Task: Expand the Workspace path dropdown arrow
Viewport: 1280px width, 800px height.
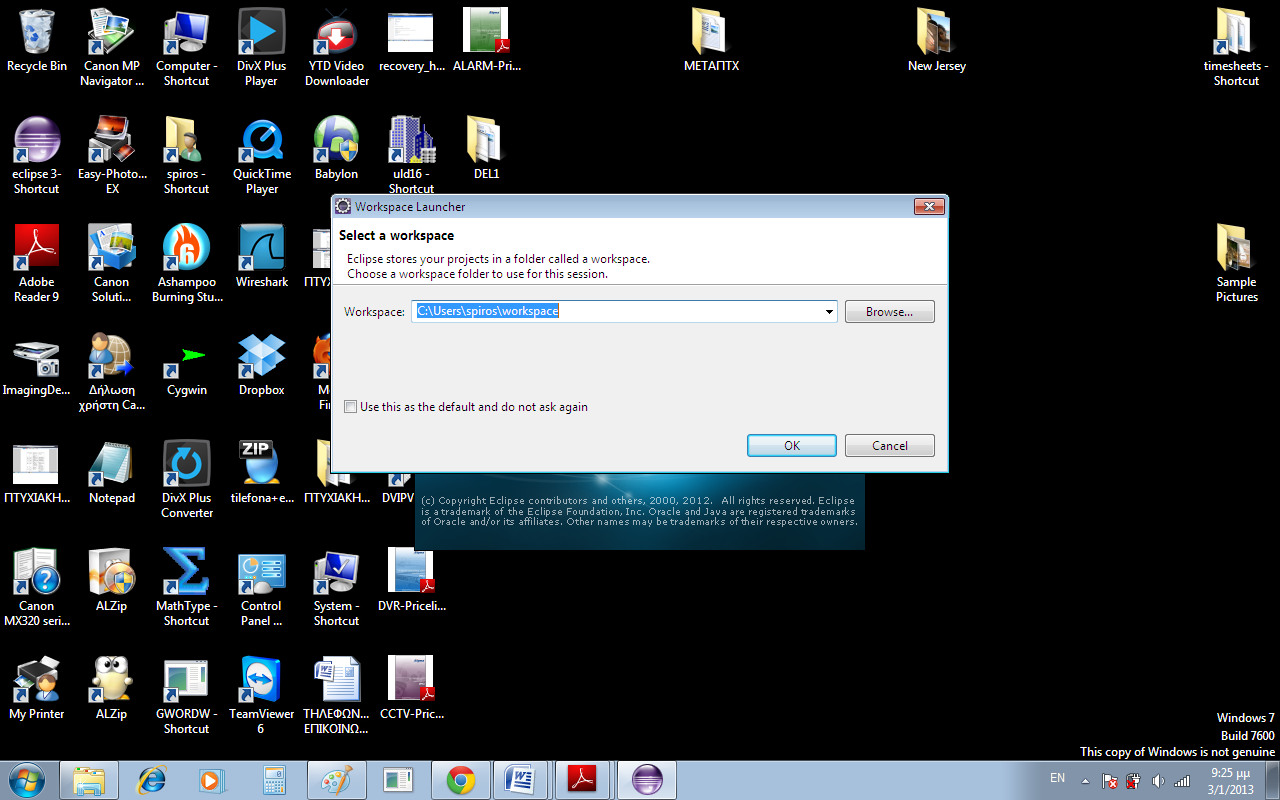Action: 829,312
